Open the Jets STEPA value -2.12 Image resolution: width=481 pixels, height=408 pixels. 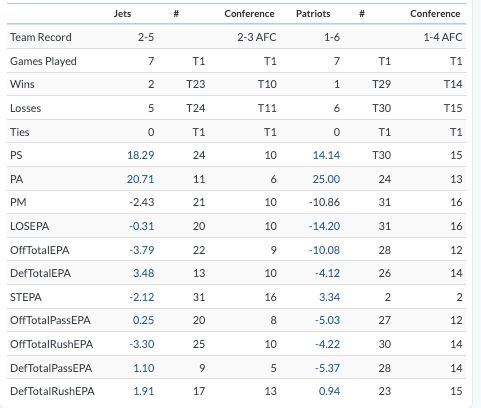(142, 297)
